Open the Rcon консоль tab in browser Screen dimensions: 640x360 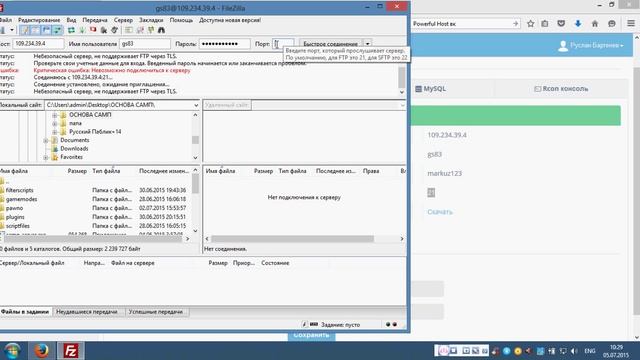click(x=561, y=89)
